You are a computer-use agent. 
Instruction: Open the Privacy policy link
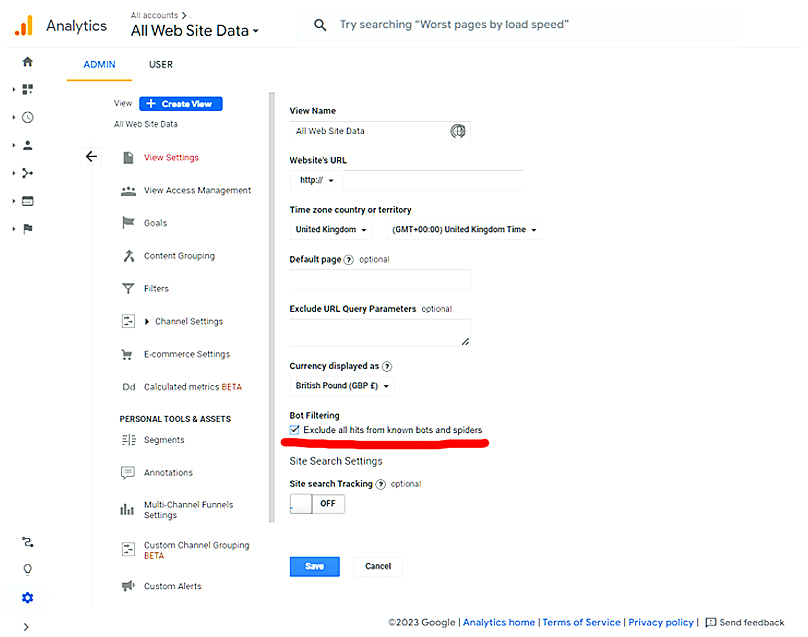(x=661, y=623)
